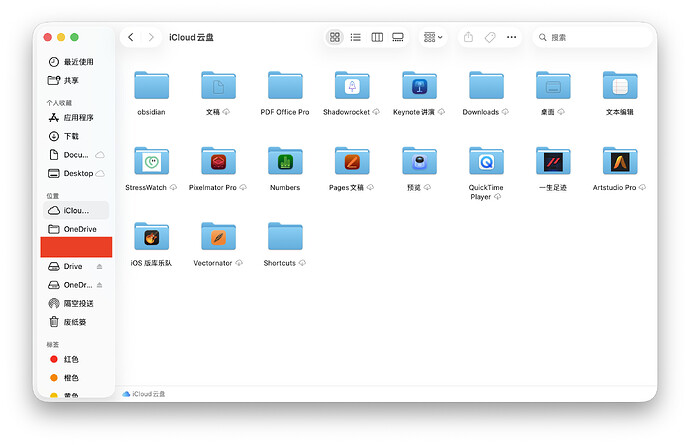Open the grouping options dropdown

pos(433,37)
